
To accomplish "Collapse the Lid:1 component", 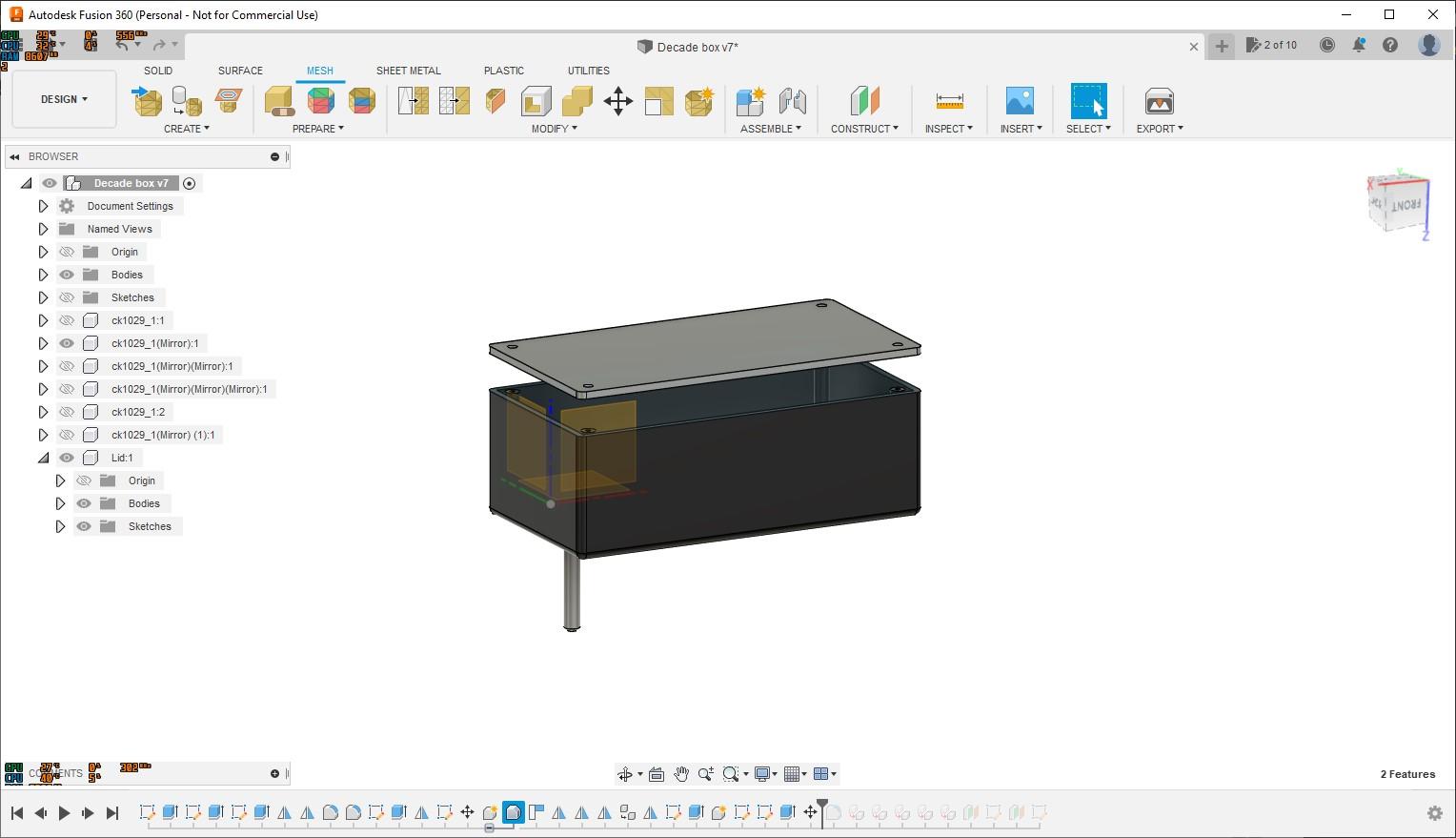I will click(43, 458).
